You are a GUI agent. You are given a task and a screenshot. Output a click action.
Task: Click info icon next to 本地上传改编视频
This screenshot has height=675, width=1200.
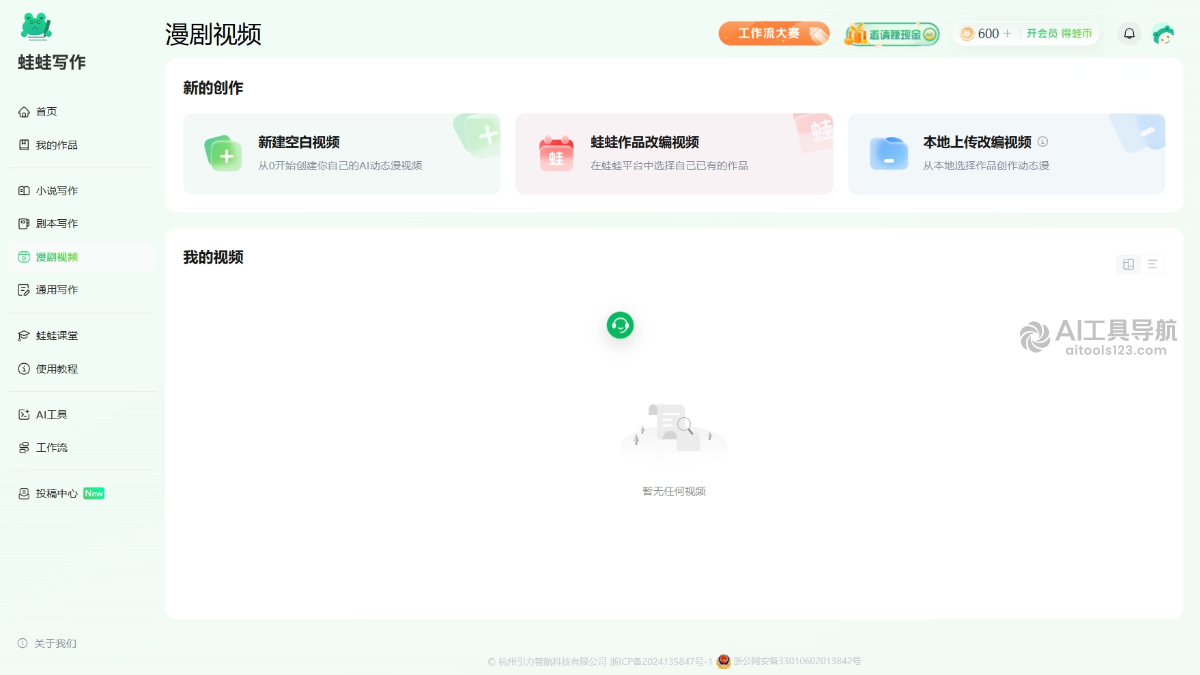tap(1043, 142)
